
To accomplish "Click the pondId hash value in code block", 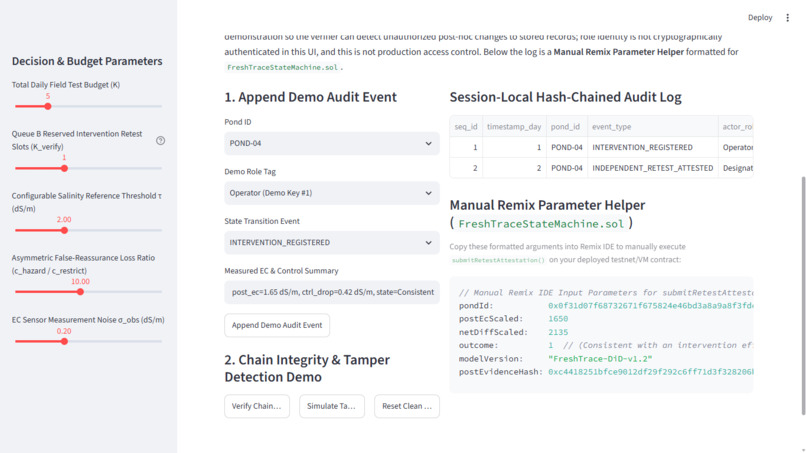I will 650,305.
